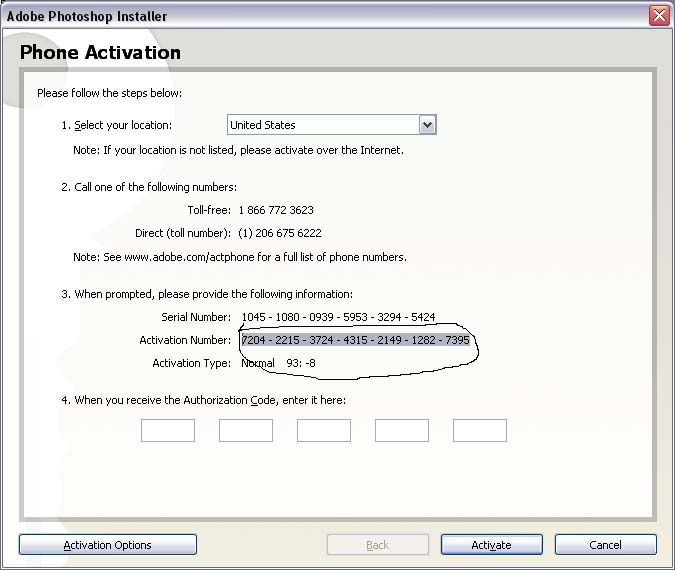
Task: Click the disabled Back button
Action: pyautogui.click(x=378, y=545)
